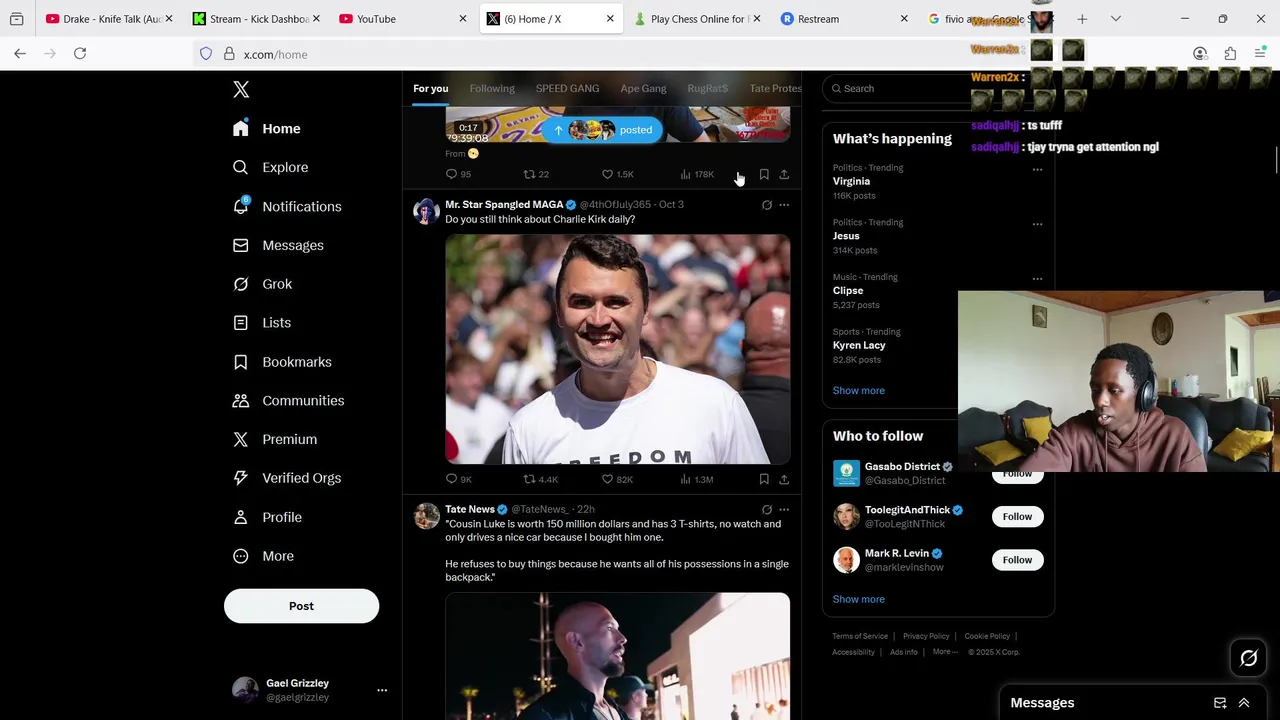The height and width of the screenshot is (720, 1280).
Task: Reply to Mr. Star Spangled MAGA post
Action: pyautogui.click(x=452, y=480)
